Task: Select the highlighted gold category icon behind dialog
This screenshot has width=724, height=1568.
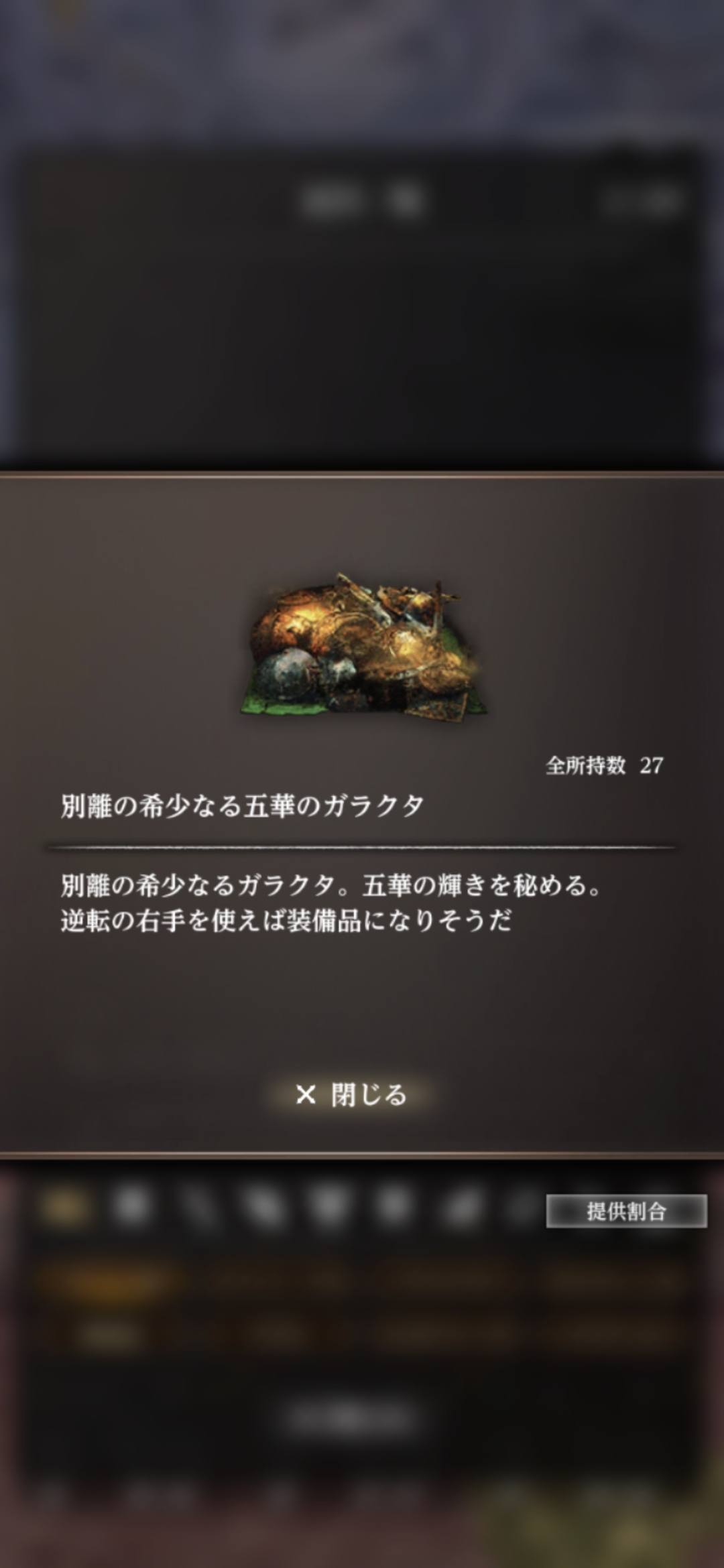Action: point(65,1207)
